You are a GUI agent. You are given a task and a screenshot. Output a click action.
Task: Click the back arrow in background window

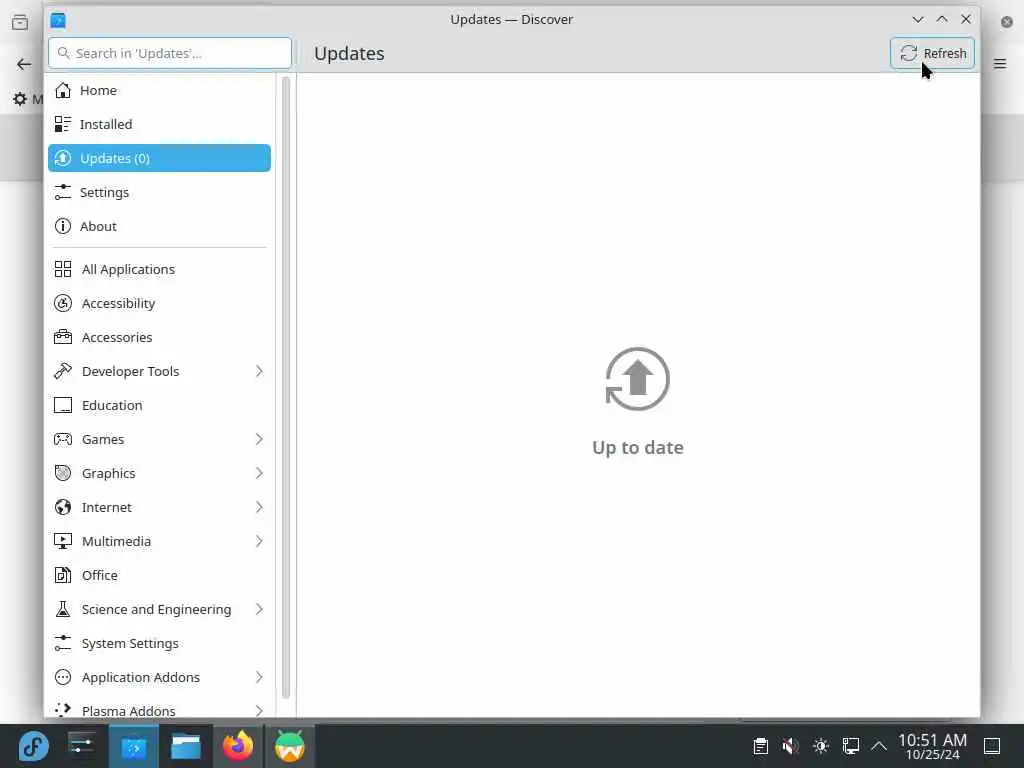coord(24,64)
